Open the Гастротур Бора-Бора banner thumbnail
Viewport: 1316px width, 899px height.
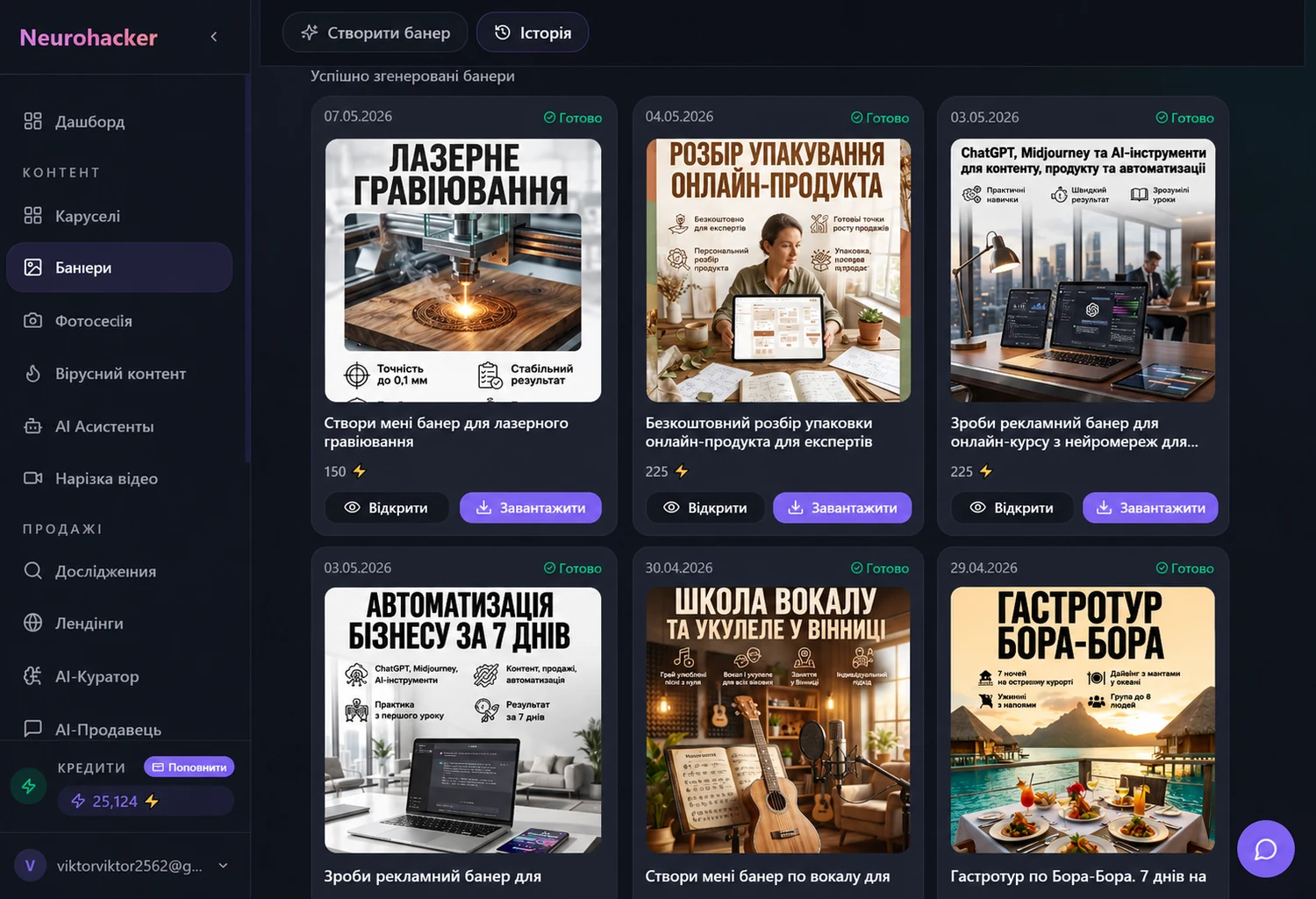[x=1083, y=720]
